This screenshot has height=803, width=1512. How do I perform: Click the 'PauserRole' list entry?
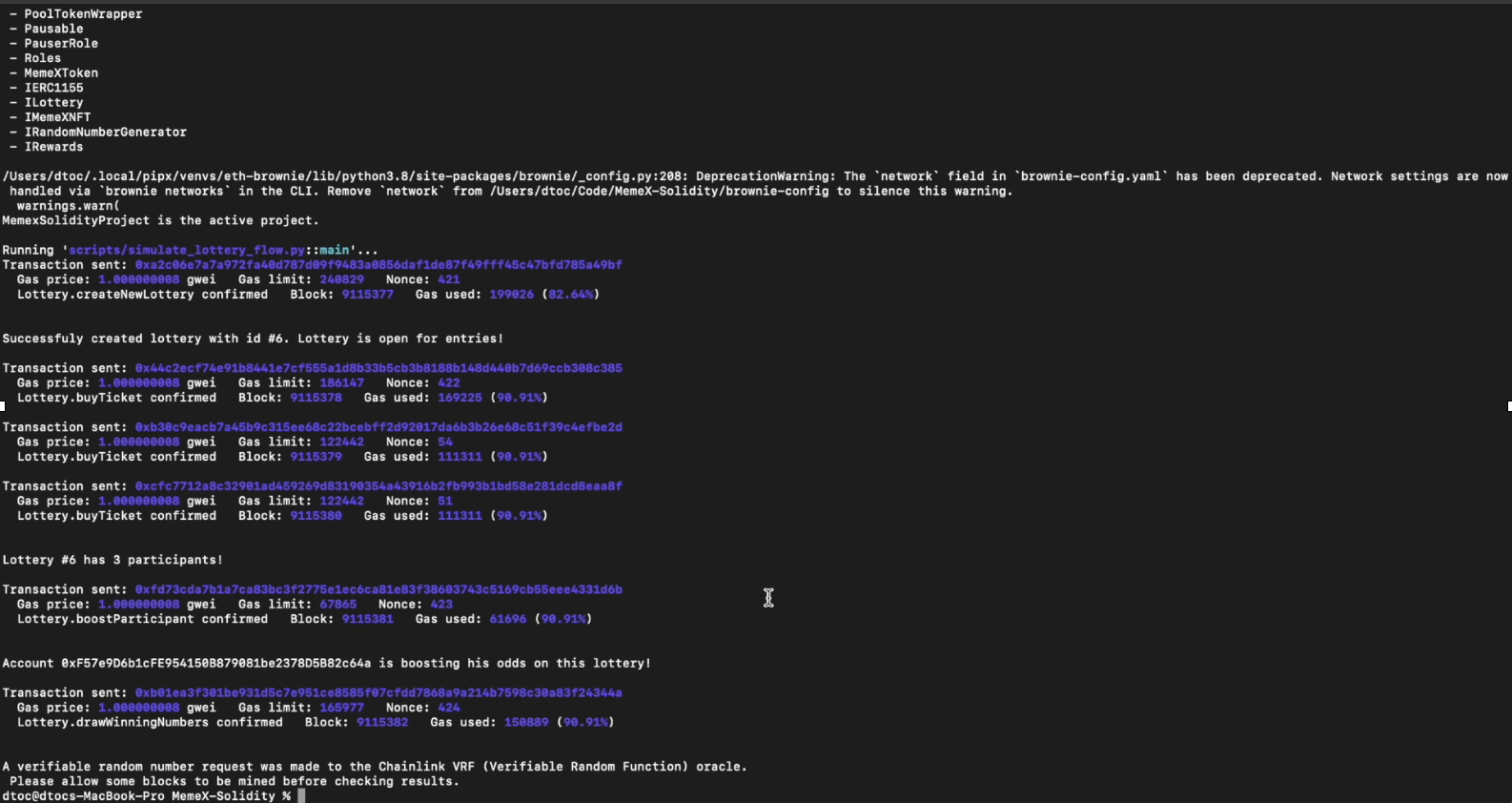tap(61, 44)
